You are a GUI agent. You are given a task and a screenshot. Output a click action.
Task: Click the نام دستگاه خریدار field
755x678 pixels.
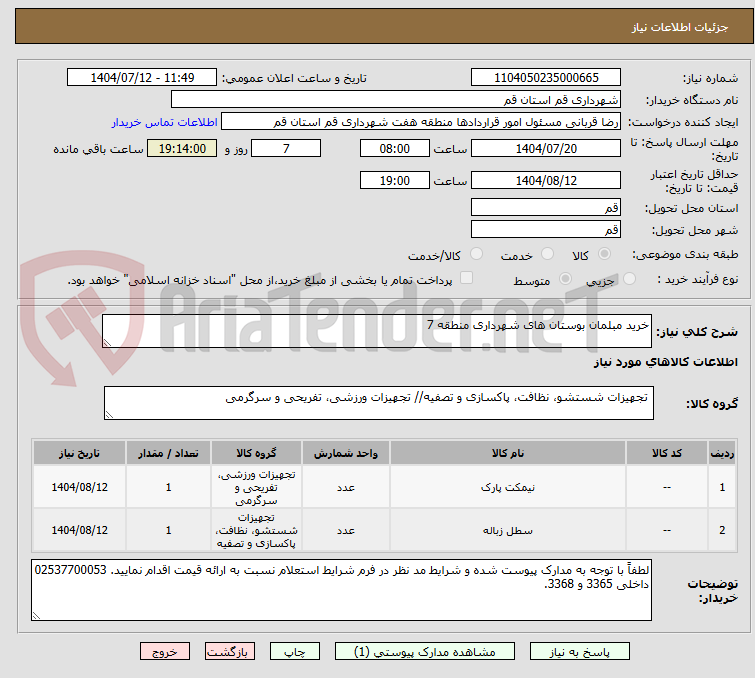click(396, 100)
